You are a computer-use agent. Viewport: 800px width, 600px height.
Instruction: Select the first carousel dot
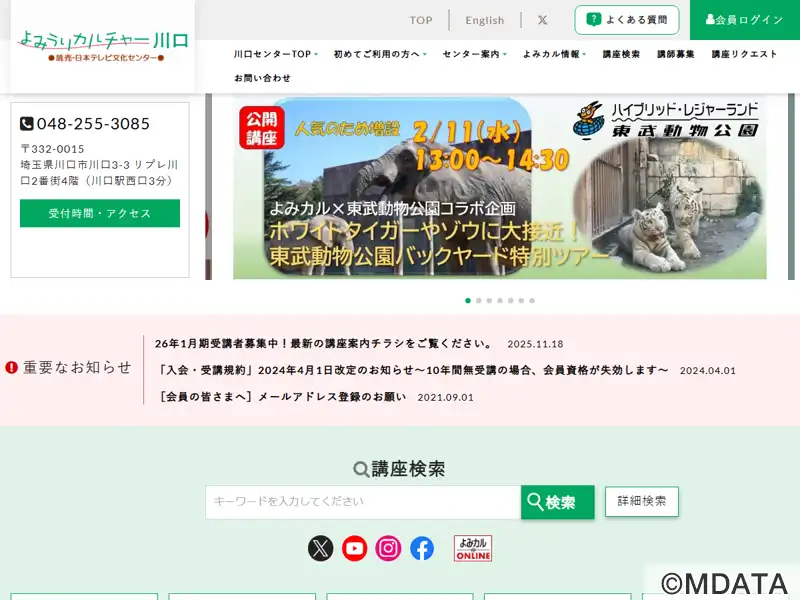[468, 301]
